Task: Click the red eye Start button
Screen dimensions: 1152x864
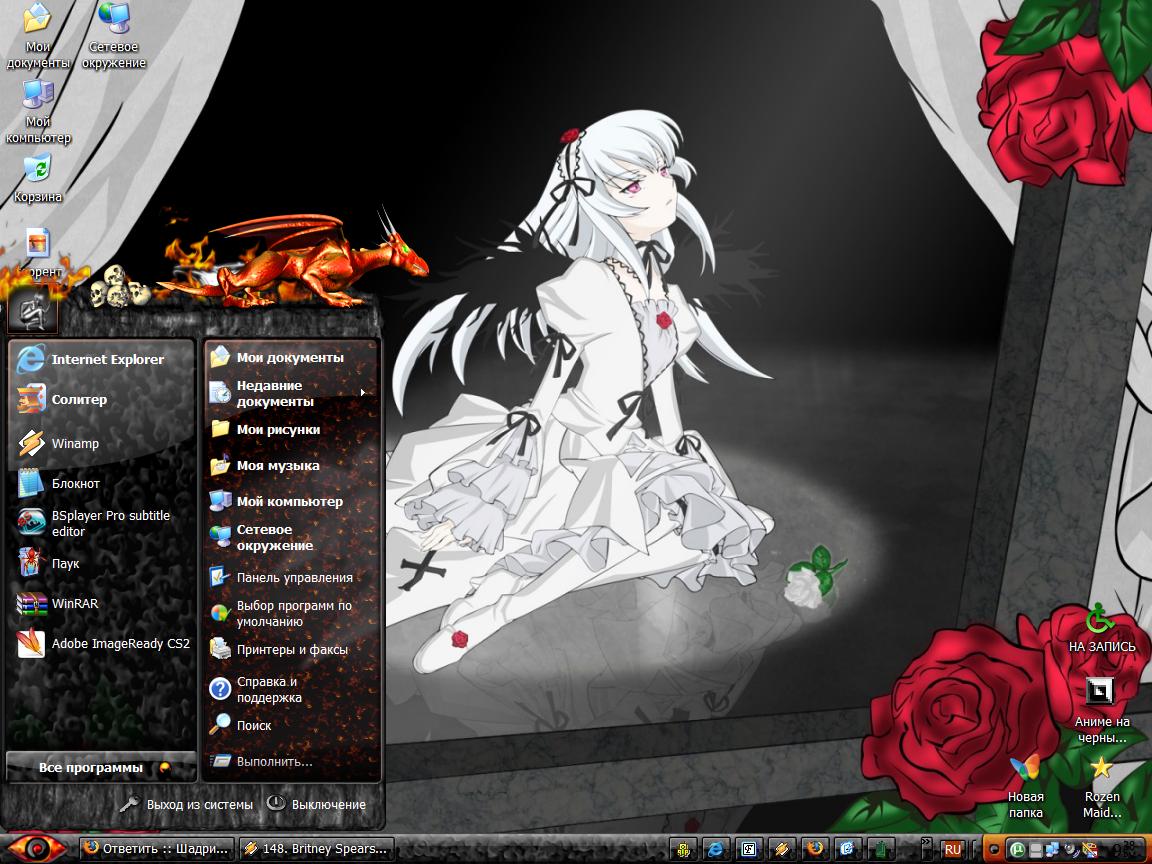Action: point(35,849)
